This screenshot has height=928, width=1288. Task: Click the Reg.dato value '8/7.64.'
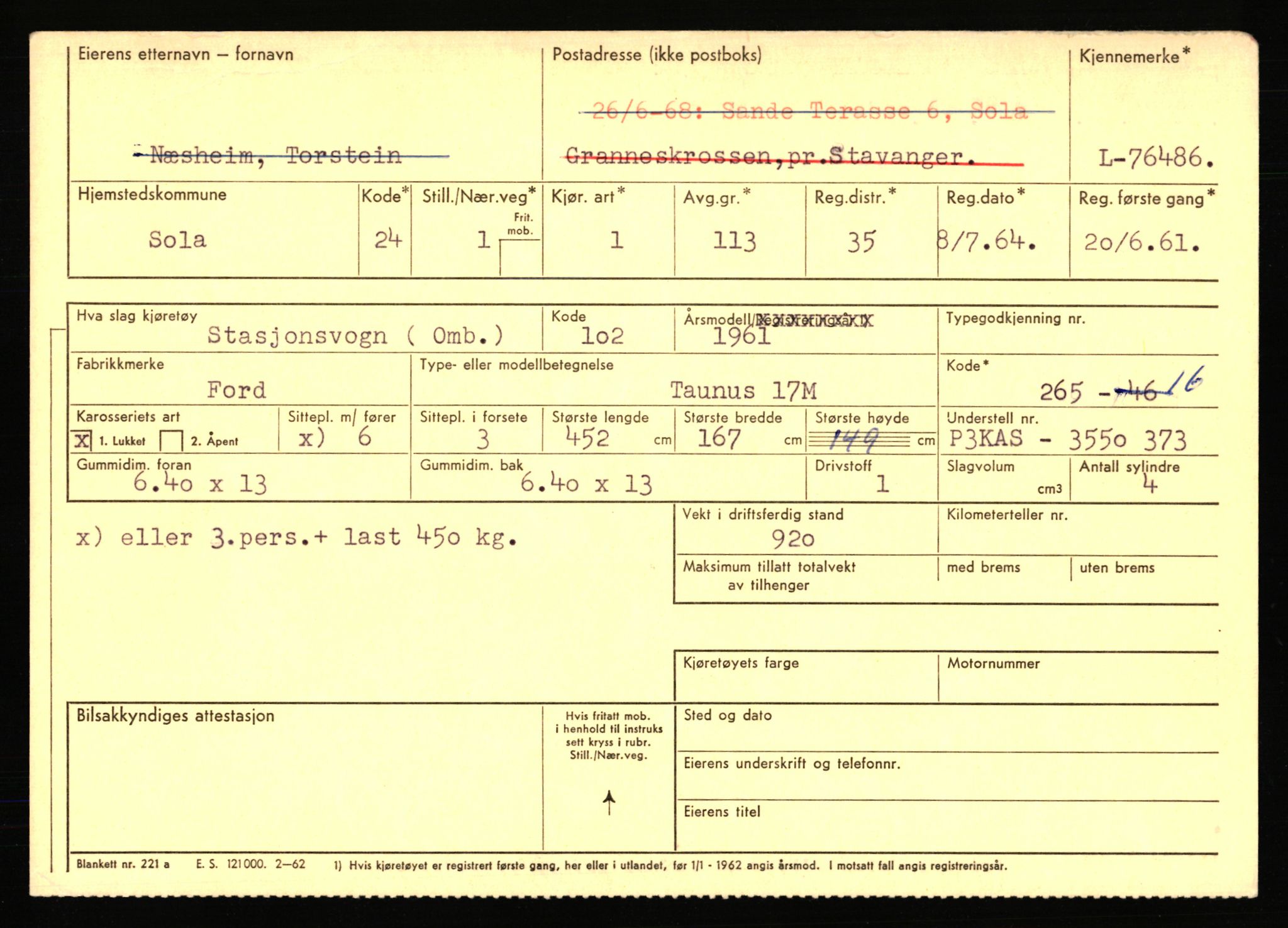986,241
